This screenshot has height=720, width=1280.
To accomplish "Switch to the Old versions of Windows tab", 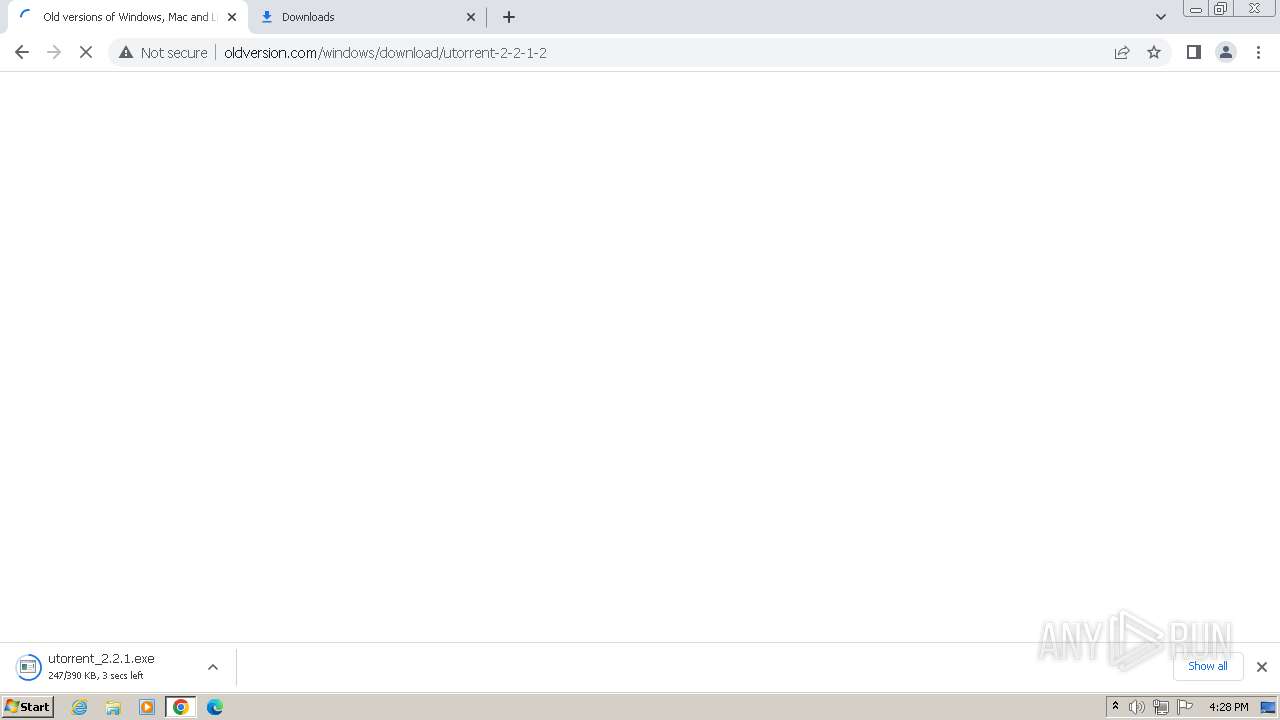I will tap(127, 17).
